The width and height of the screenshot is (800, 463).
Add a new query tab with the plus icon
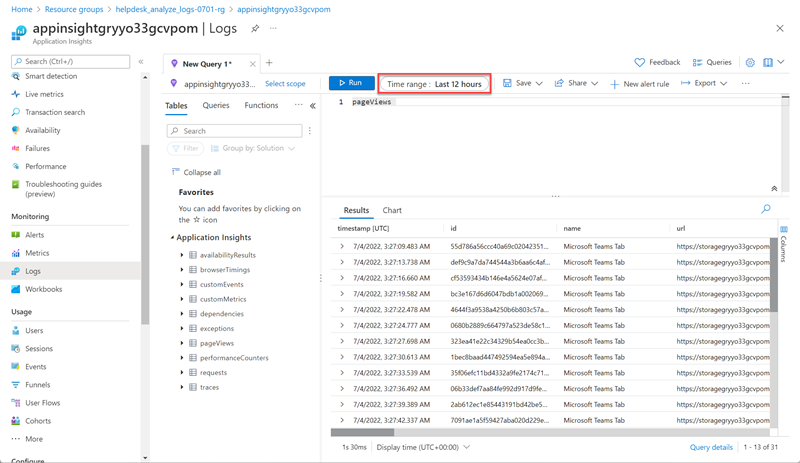(269, 63)
